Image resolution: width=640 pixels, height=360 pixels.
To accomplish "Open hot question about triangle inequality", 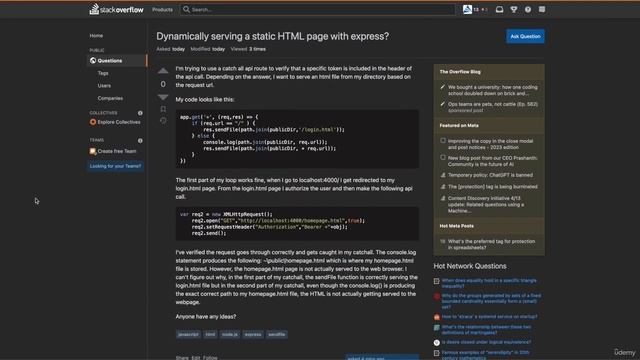I will click(489, 283).
